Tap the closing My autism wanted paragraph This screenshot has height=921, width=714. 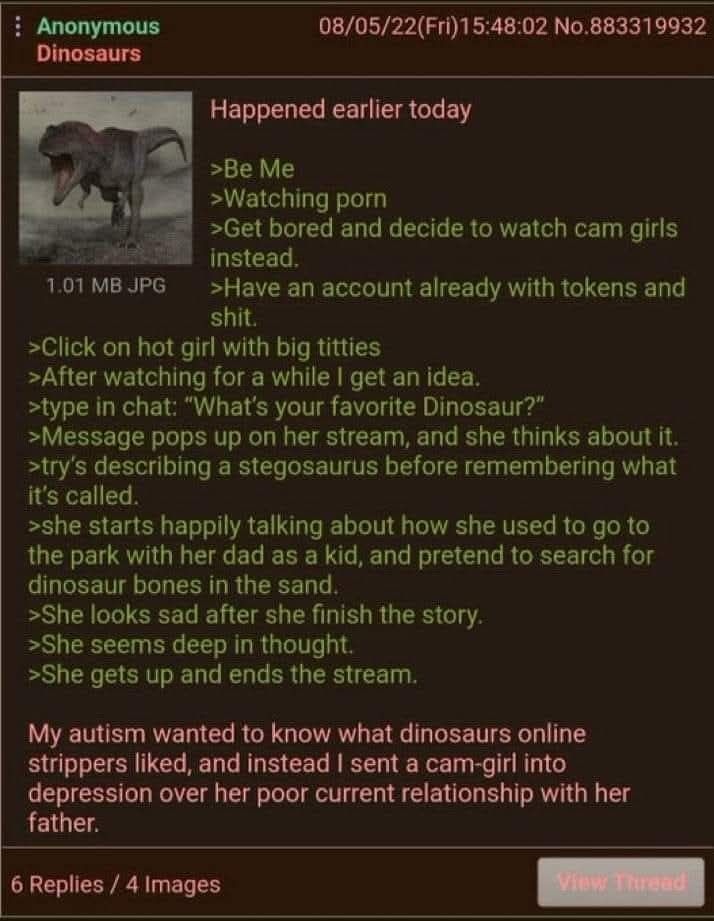pyautogui.click(x=329, y=778)
